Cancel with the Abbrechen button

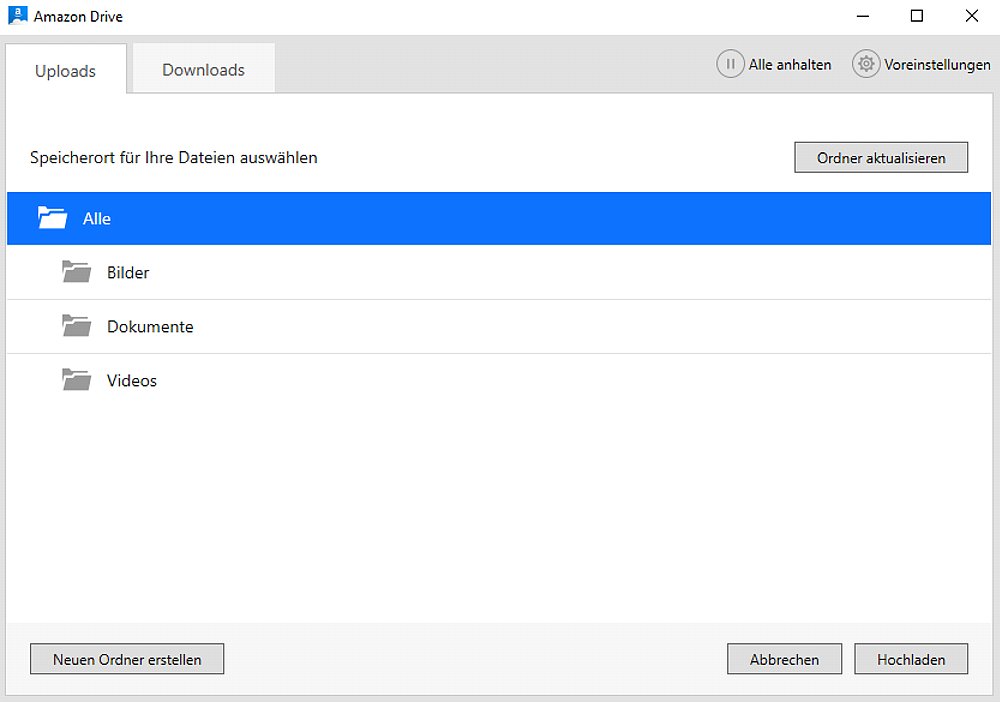(784, 659)
